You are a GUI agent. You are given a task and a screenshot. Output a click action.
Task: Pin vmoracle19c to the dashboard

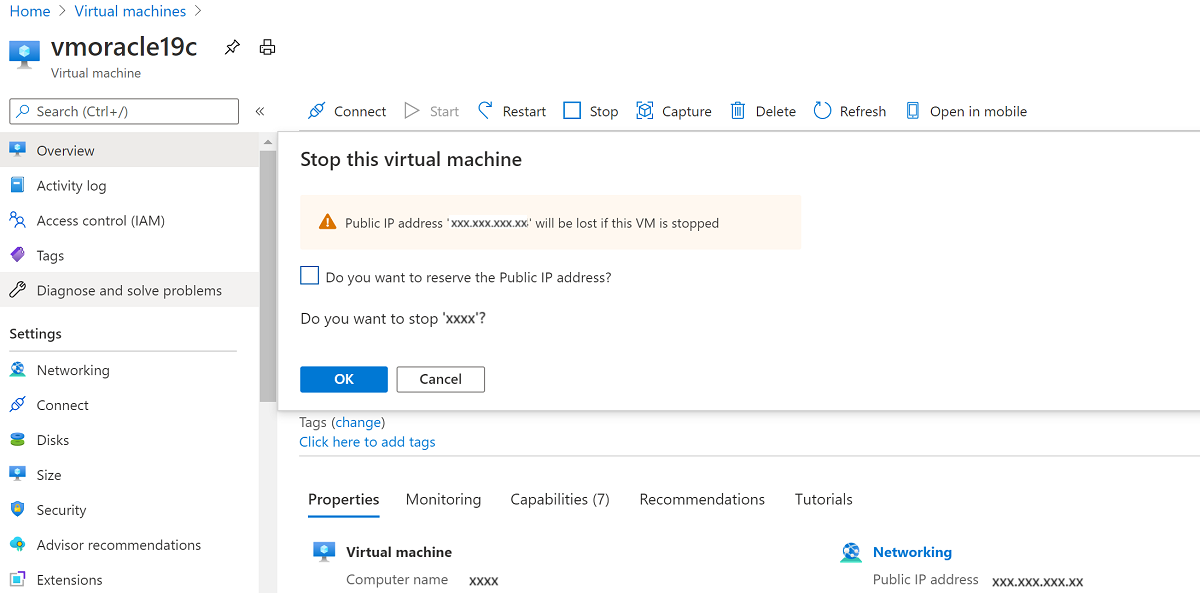pyautogui.click(x=231, y=46)
